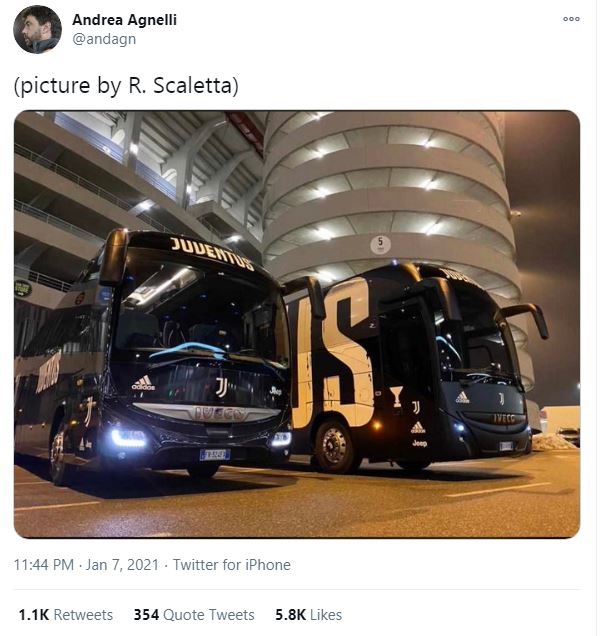This screenshot has height=636, width=603.
Task: Click the round number 5 sign on tower
Action: tap(380, 243)
